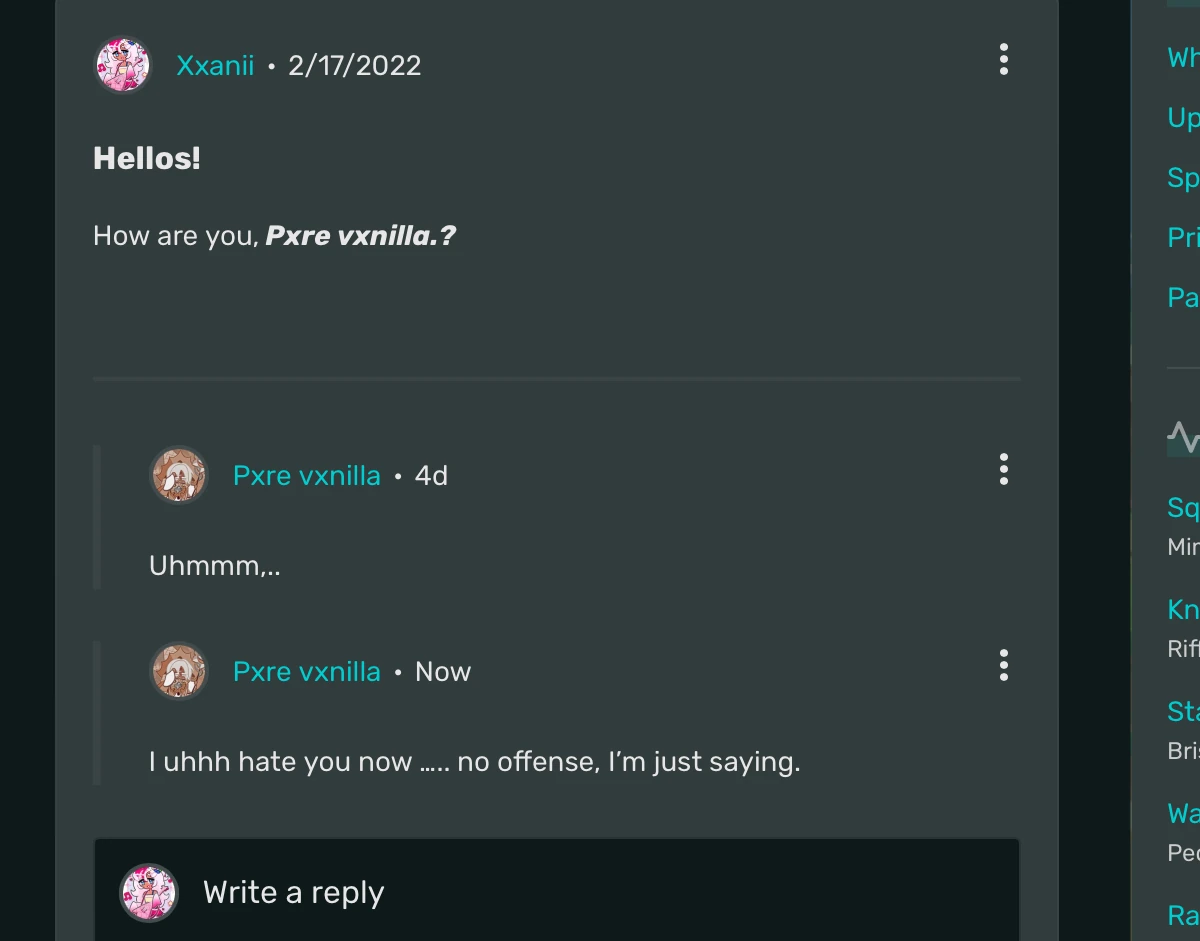Viewport: 1200px width, 941px height.
Task: Open Pxre vxnilla's profile via the username link
Action: click(x=308, y=475)
